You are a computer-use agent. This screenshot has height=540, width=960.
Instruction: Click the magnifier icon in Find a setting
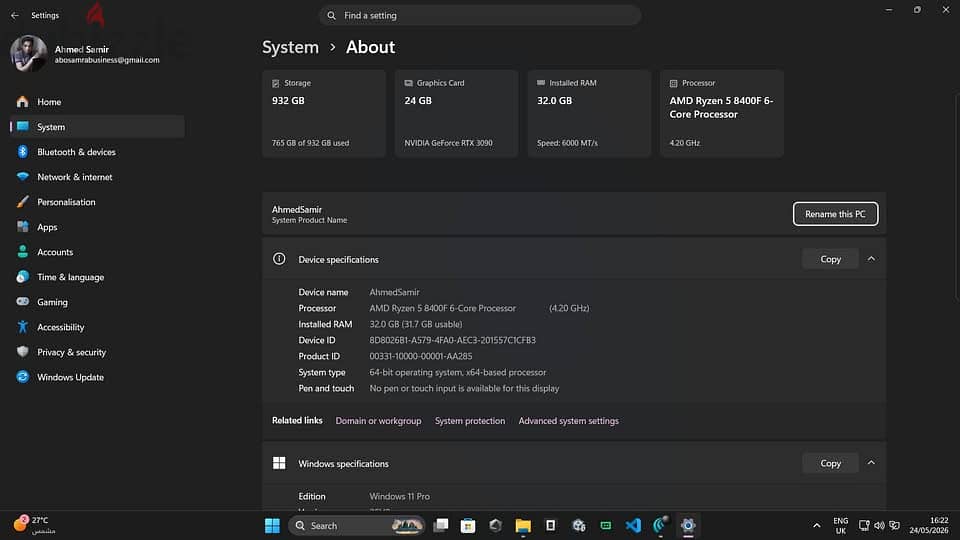(x=331, y=15)
